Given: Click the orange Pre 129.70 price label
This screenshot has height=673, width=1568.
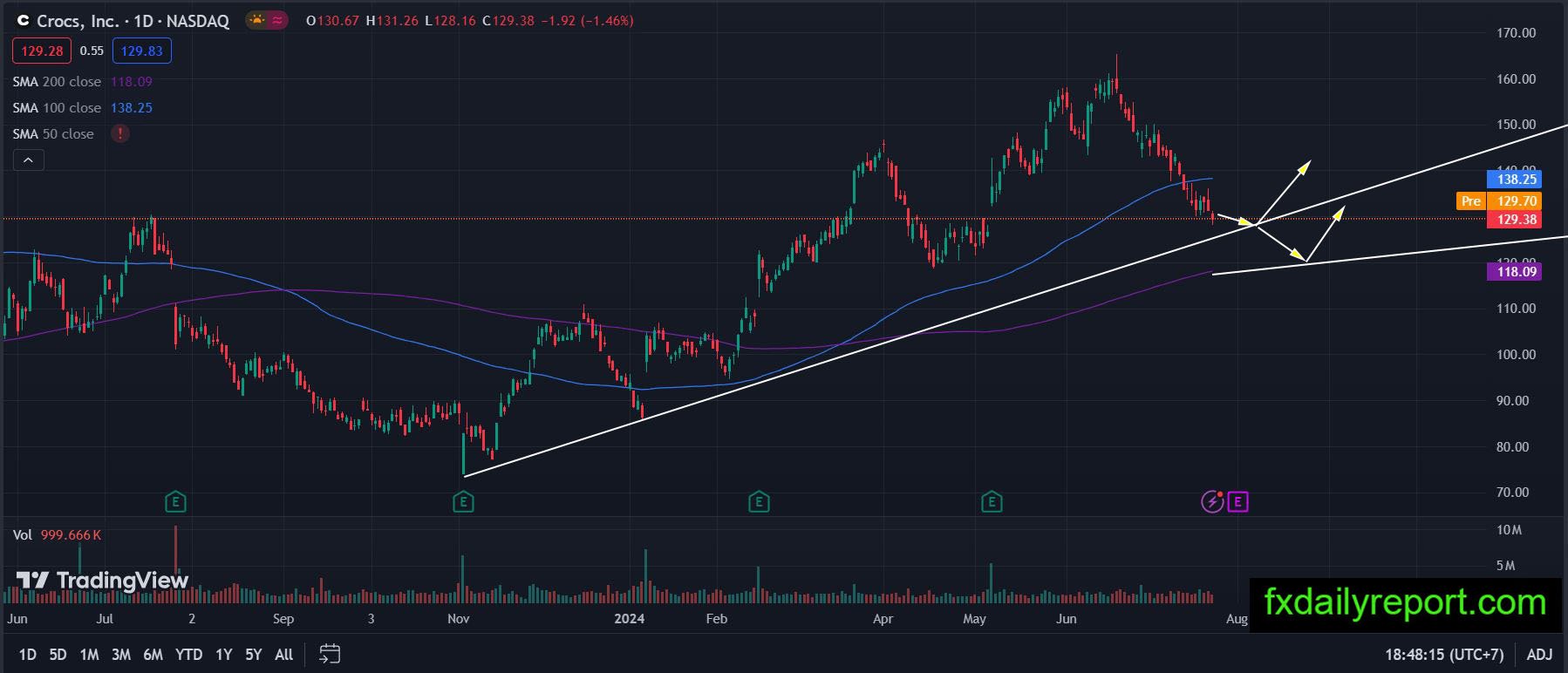Looking at the screenshot, I should (1498, 201).
